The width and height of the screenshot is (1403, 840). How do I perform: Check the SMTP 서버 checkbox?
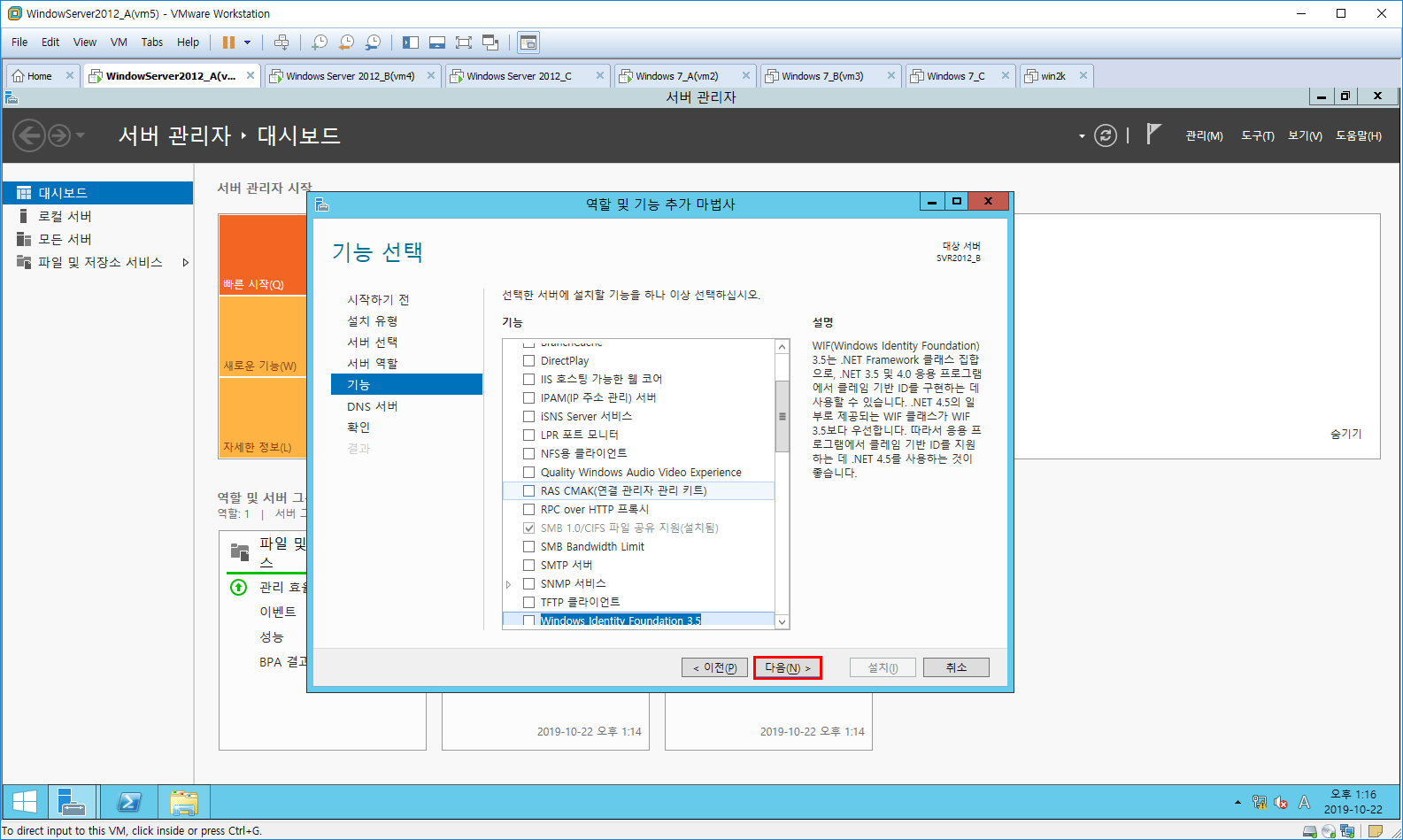(x=528, y=565)
